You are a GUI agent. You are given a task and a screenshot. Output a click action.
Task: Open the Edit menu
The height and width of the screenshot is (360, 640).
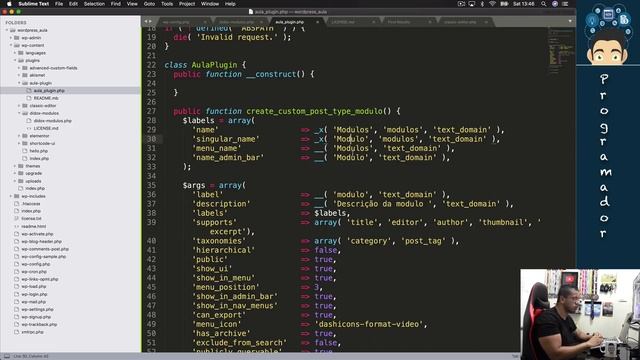pos(73,4)
